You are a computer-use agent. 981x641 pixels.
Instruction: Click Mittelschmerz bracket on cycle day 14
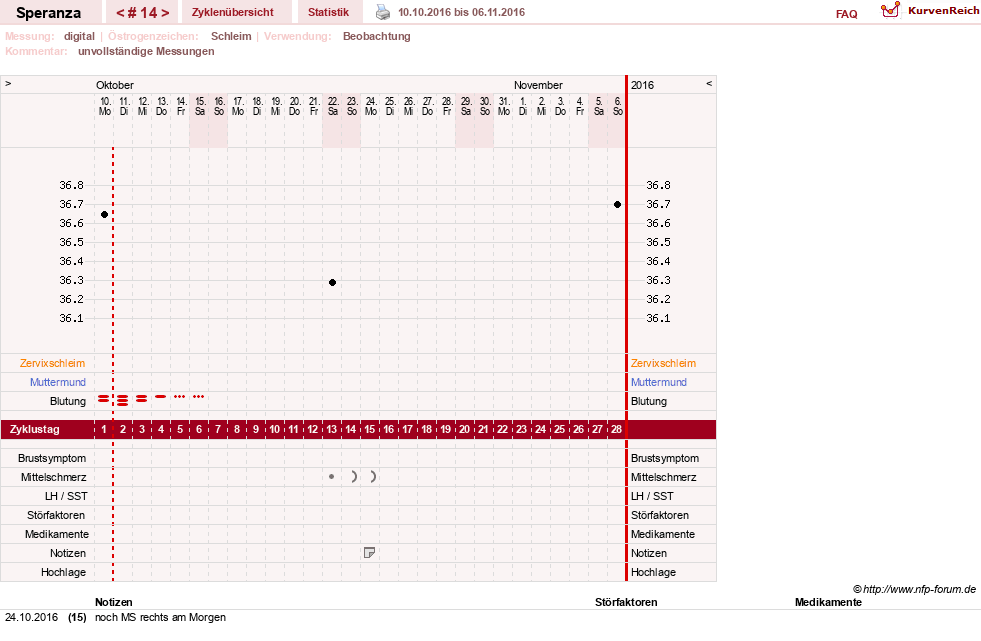pos(353,477)
